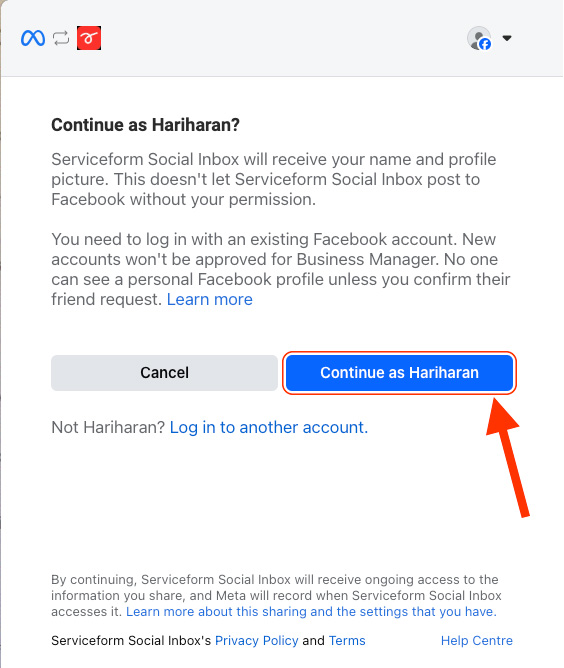Screen dimensions: 564x668
Task: Click the red arrow annotation
Action: (508, 457)
